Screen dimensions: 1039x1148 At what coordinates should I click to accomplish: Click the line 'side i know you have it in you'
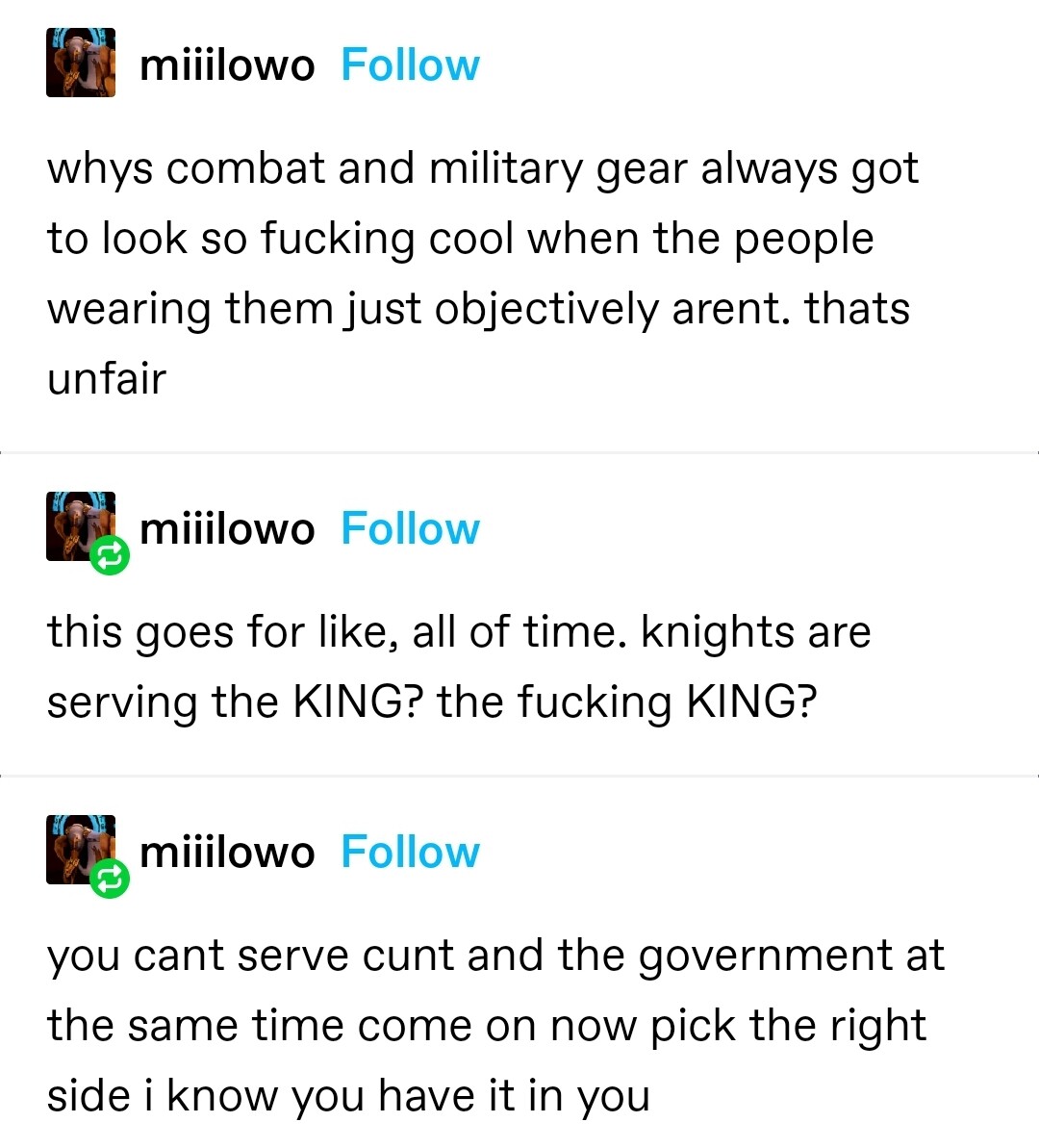[348, 1097]
